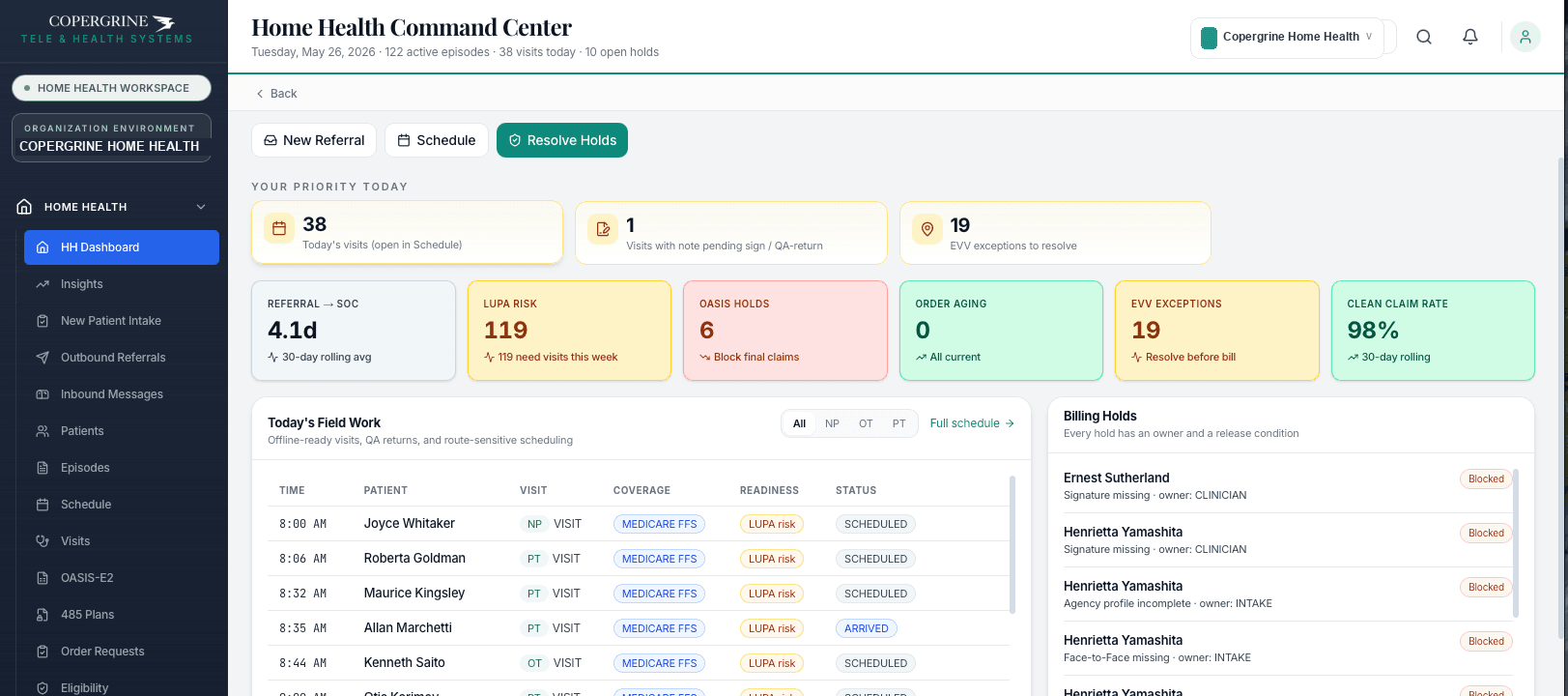The width and height of the screenshot is (1568, 696).
Task: Click the Schedule button in the toolbar
Action: (x=437, y=140)
